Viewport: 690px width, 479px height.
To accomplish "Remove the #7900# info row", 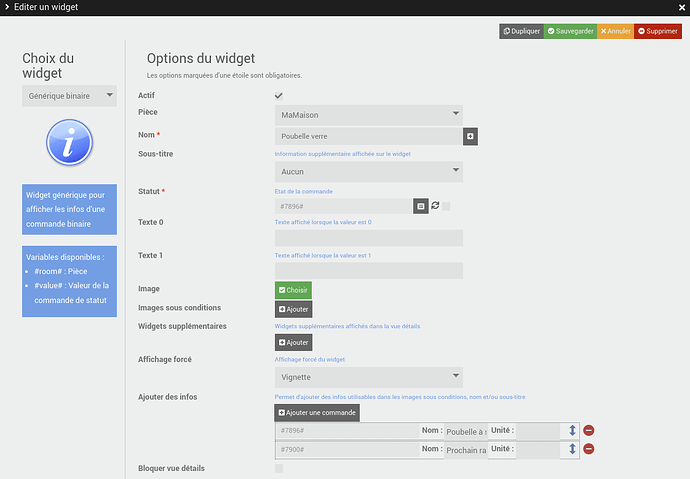I will (x=589, y=450).
